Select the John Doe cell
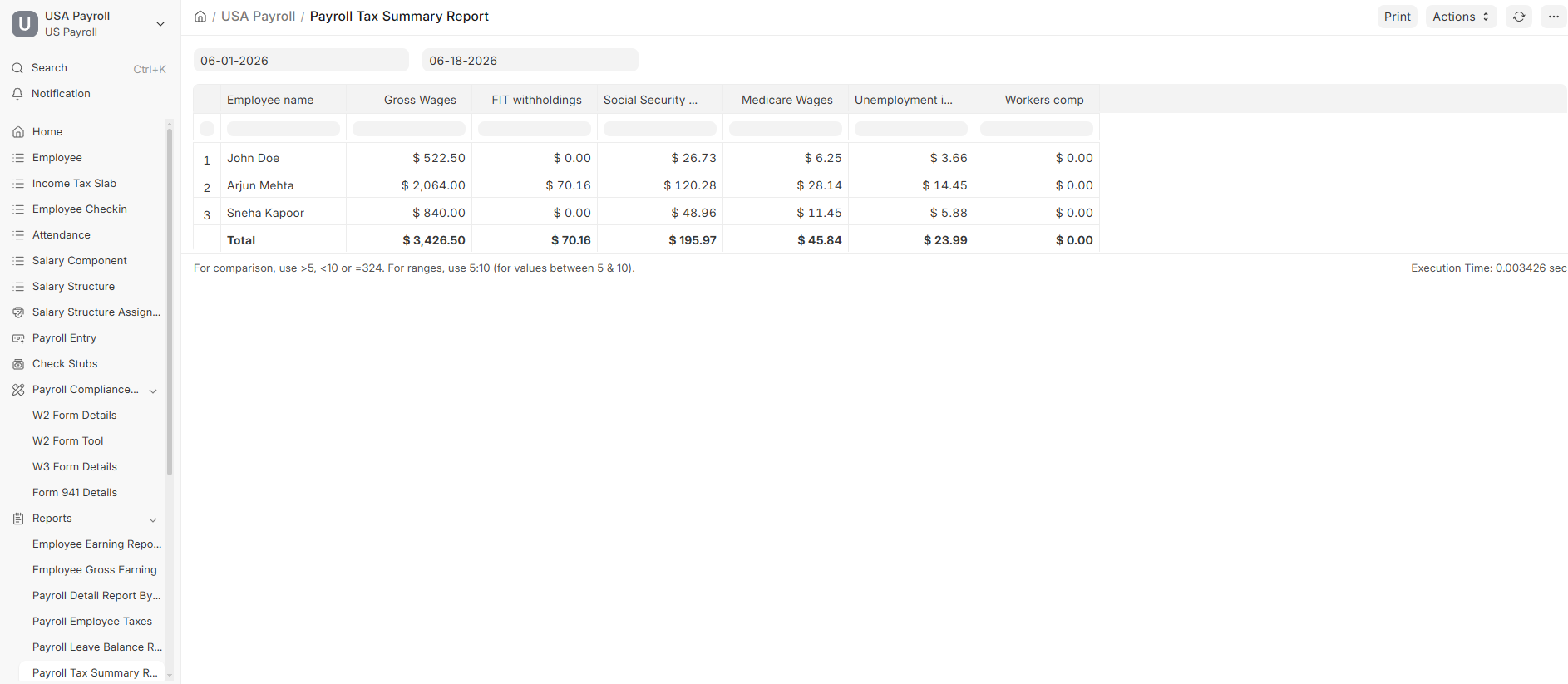The image size is (1568, 684). pyautogui.click(x=284, y=158)
